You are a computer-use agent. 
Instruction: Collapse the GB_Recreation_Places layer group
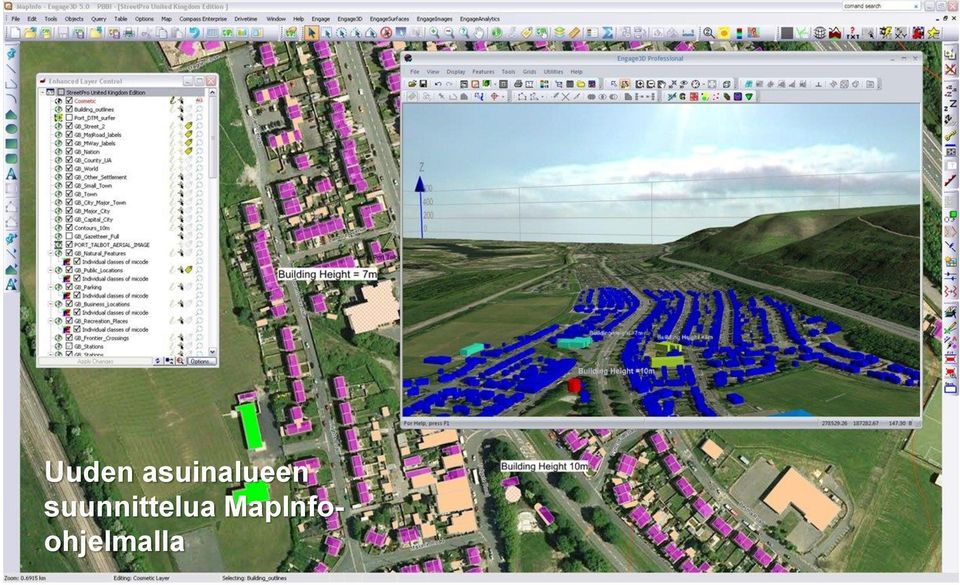tap(51, 321)
